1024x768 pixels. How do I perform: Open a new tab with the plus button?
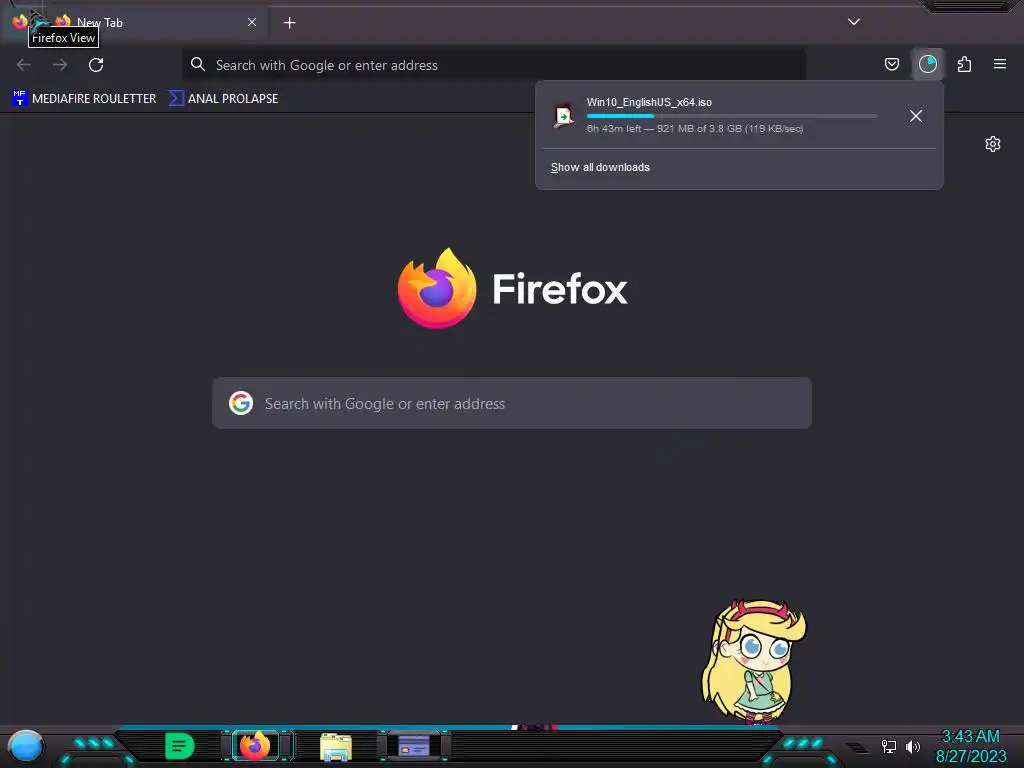pos(289,23)
